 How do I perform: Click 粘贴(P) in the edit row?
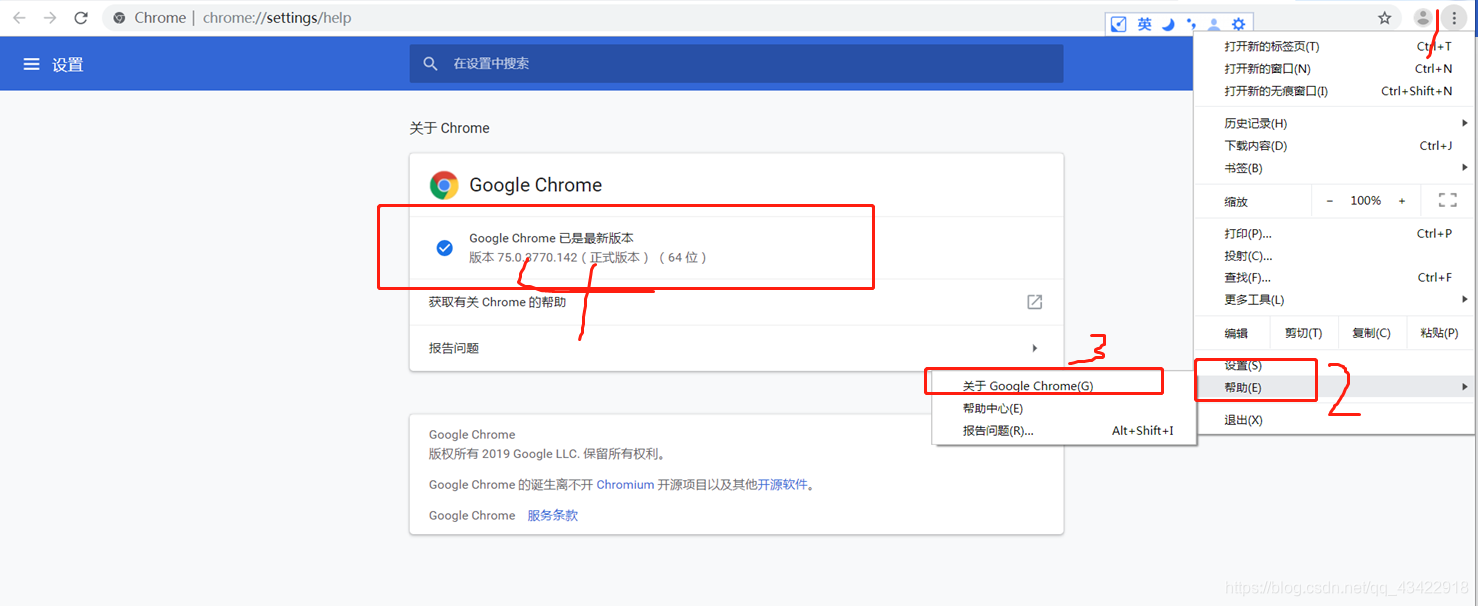tap(1439, 333)
